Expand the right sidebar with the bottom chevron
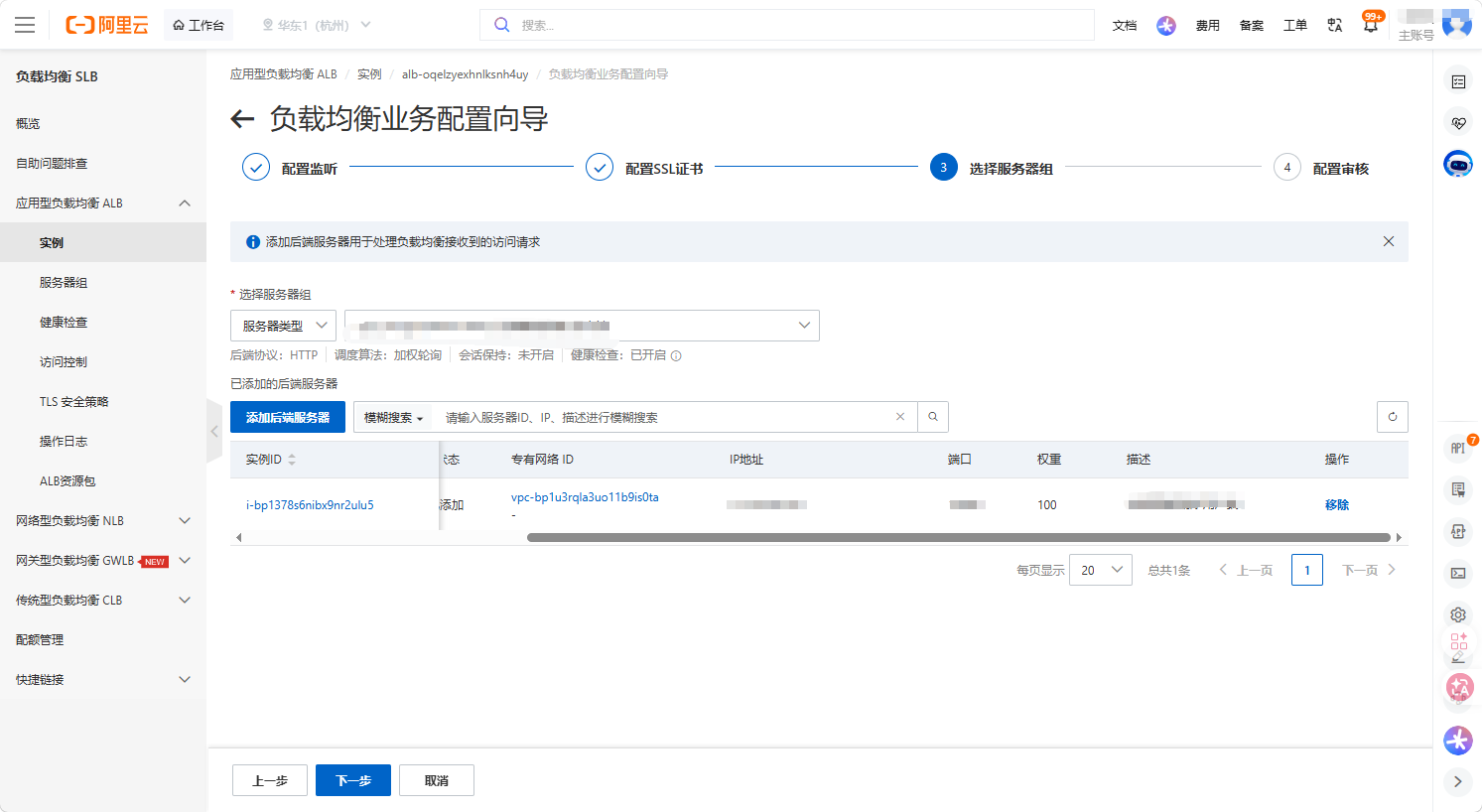This screenshot has height=812, width=1482. click(x=1458, y=781)
